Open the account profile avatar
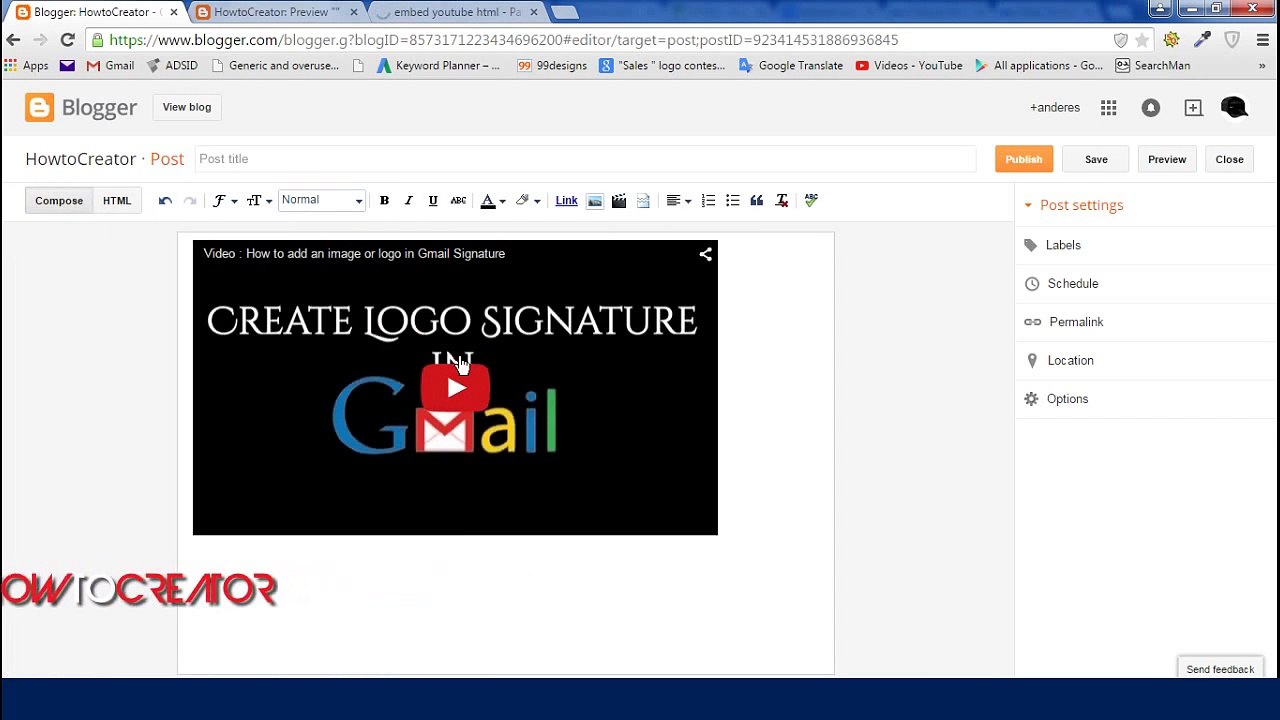Screen dimensions: 1280x720 tap(1235, 108)
